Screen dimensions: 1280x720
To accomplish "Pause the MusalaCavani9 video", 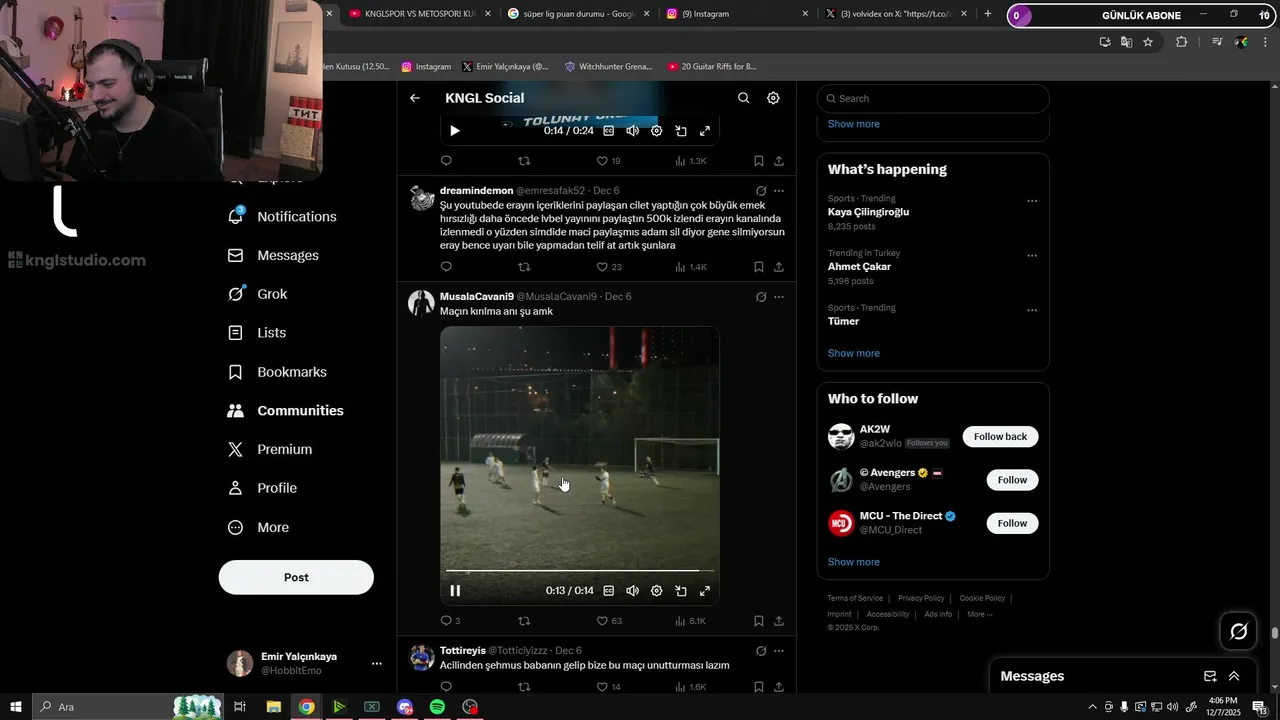I will [455, 591].
